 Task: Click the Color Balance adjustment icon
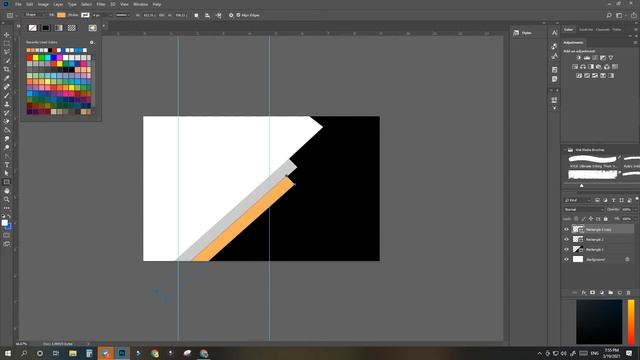click(x=583, y=67)
